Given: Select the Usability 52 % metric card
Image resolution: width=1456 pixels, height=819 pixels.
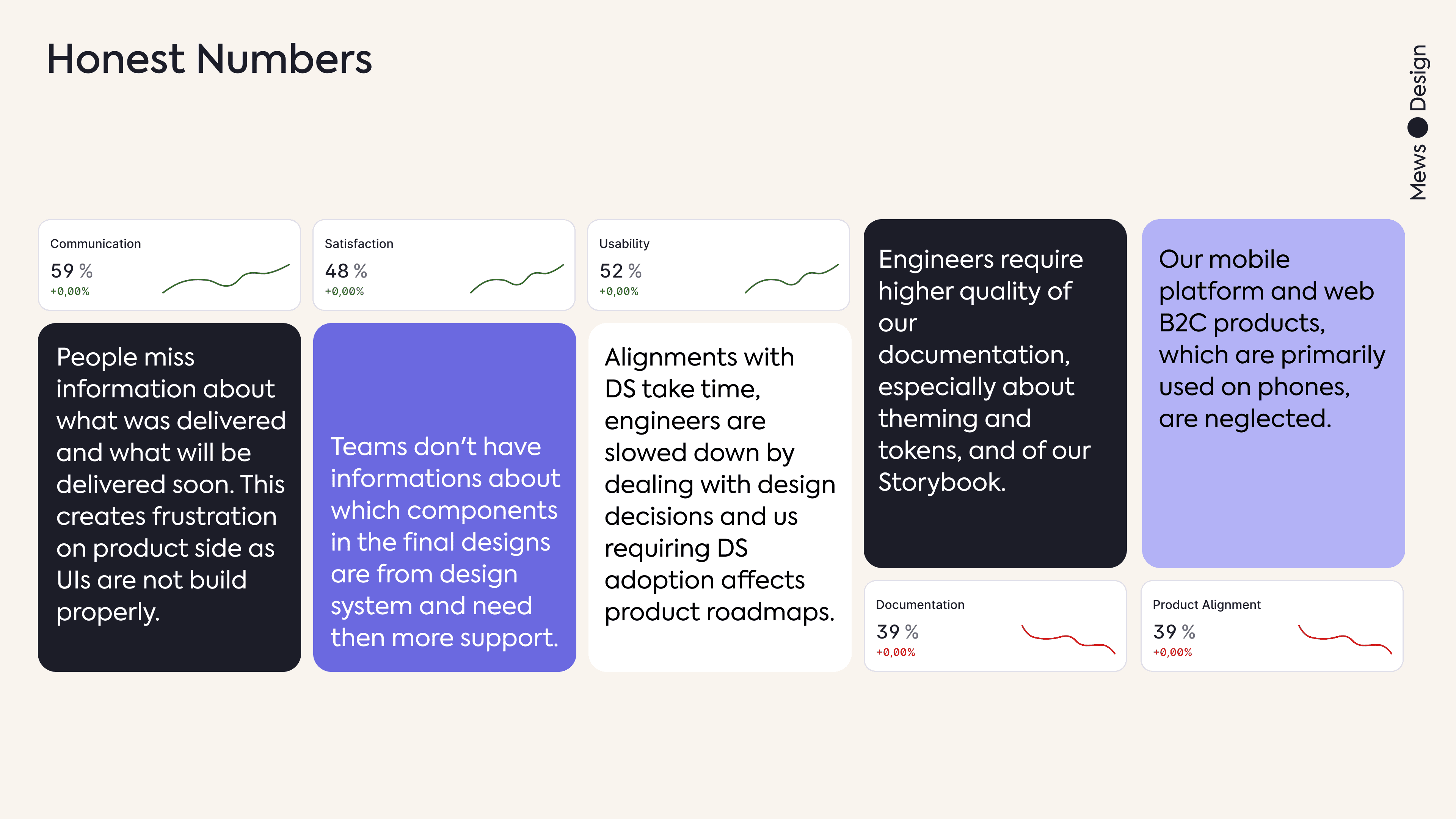Looking at the screenshot, I should pyautogui.click(x=719, y=265).
